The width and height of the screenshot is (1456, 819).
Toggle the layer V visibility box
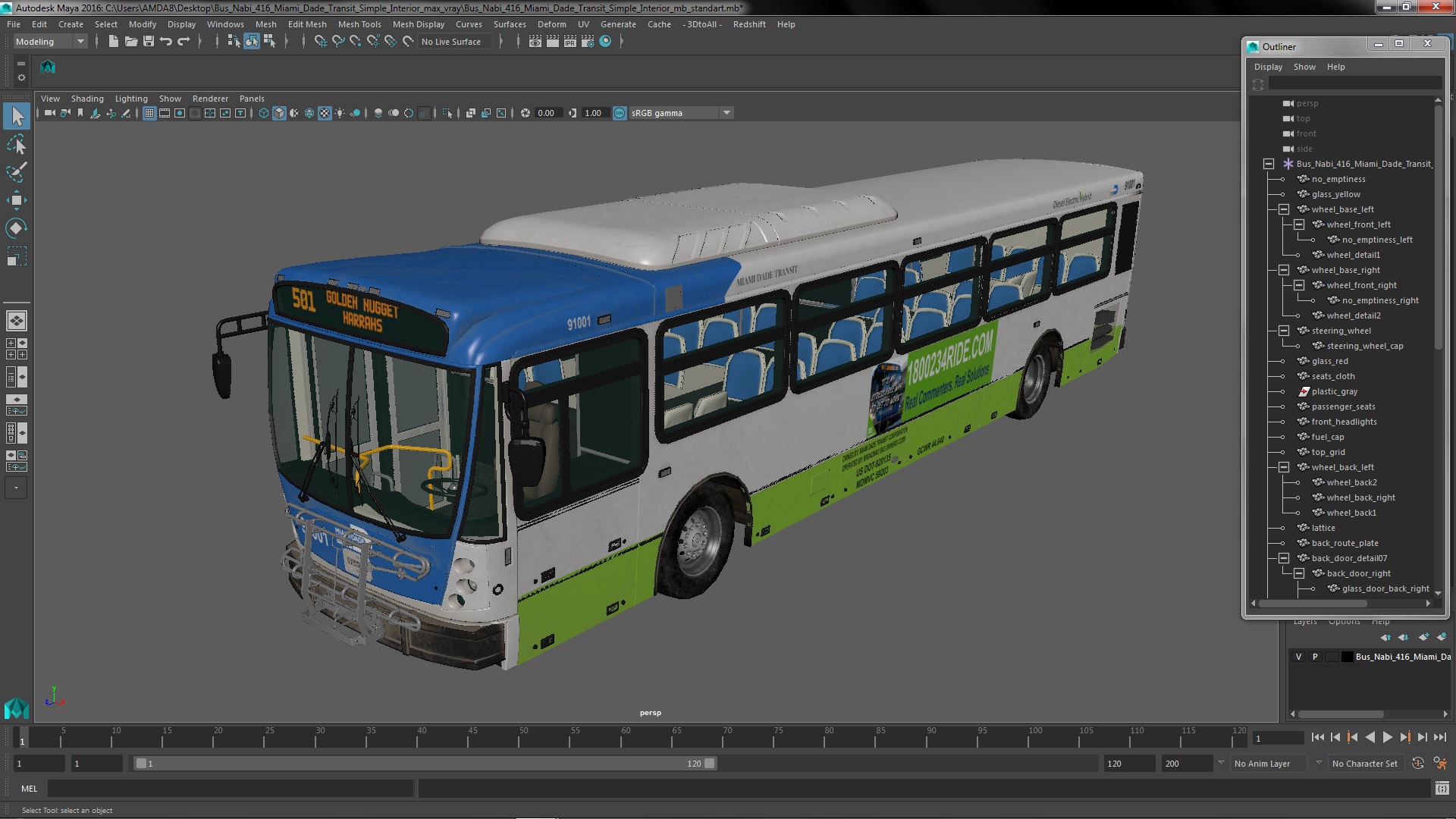pyautogui.click(x=1298, y=657)
